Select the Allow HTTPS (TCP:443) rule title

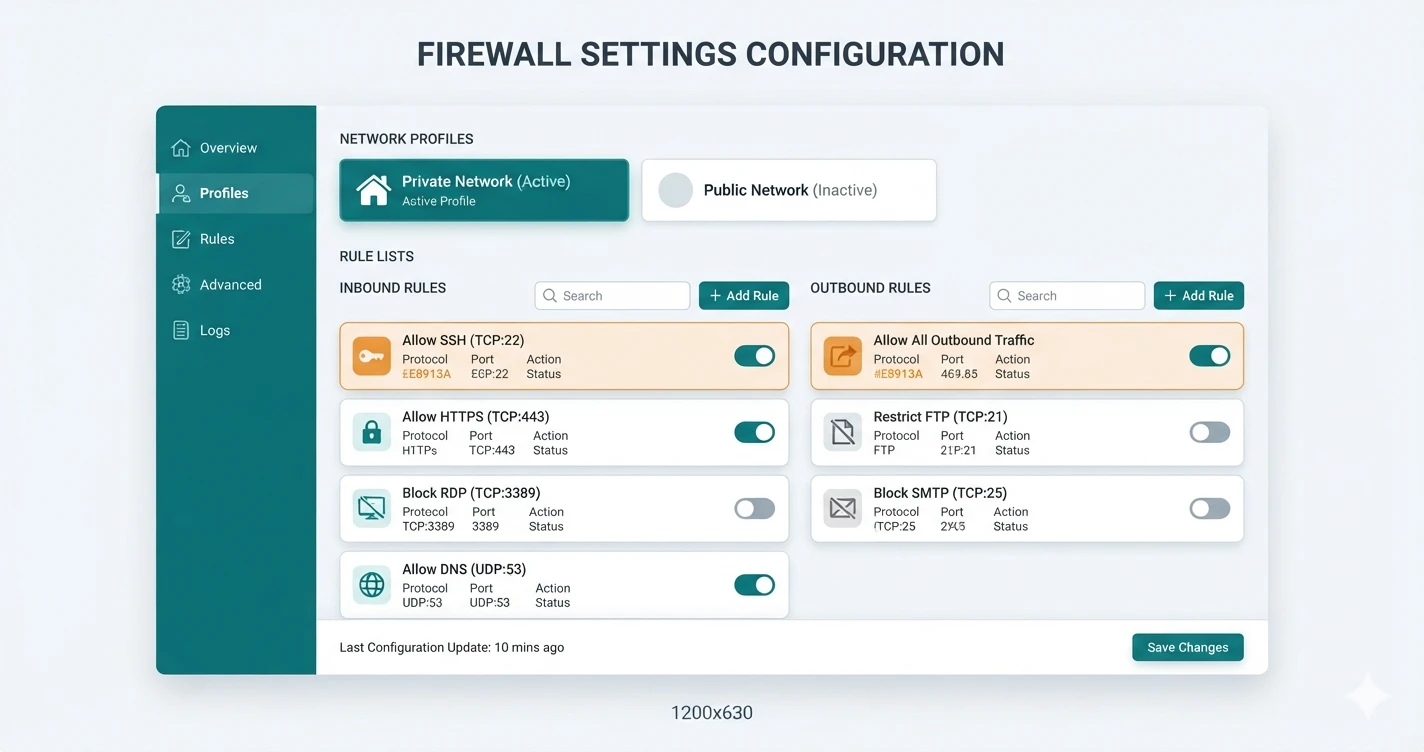[x=476, y=417]
